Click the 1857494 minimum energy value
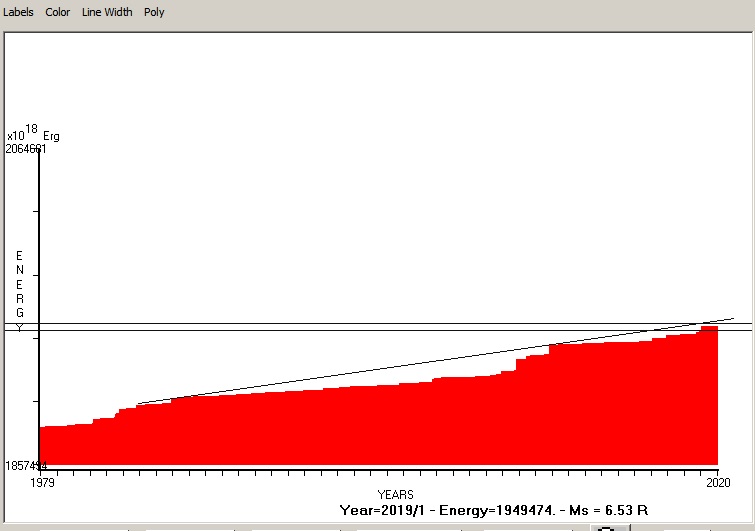 [26, 467]
